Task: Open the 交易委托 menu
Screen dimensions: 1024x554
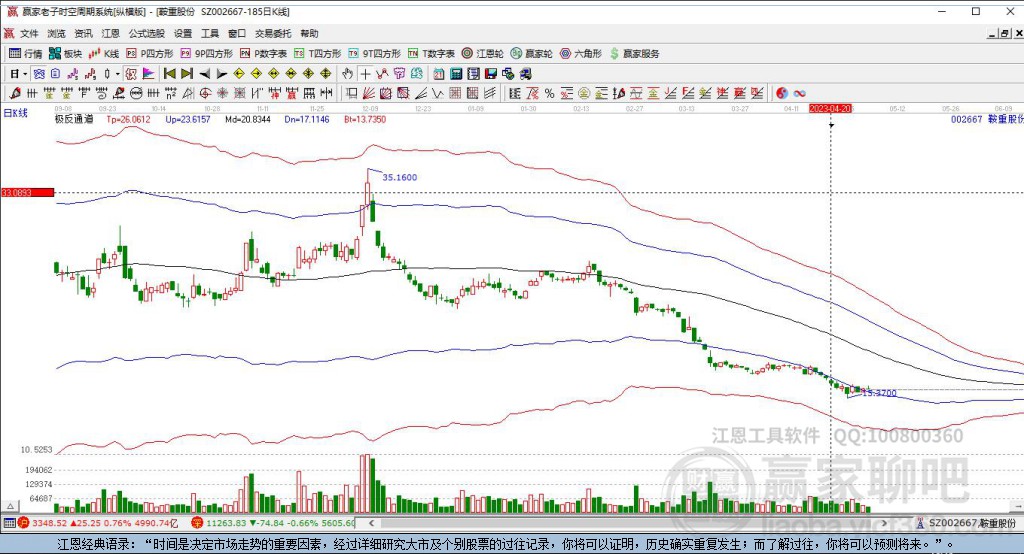Action: (273, 33)
